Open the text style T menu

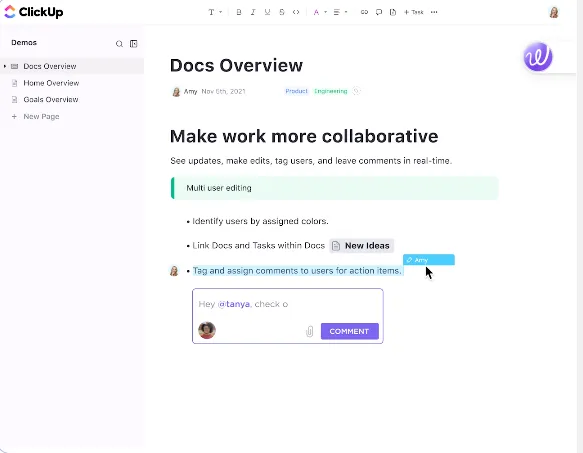coord(211,12)
